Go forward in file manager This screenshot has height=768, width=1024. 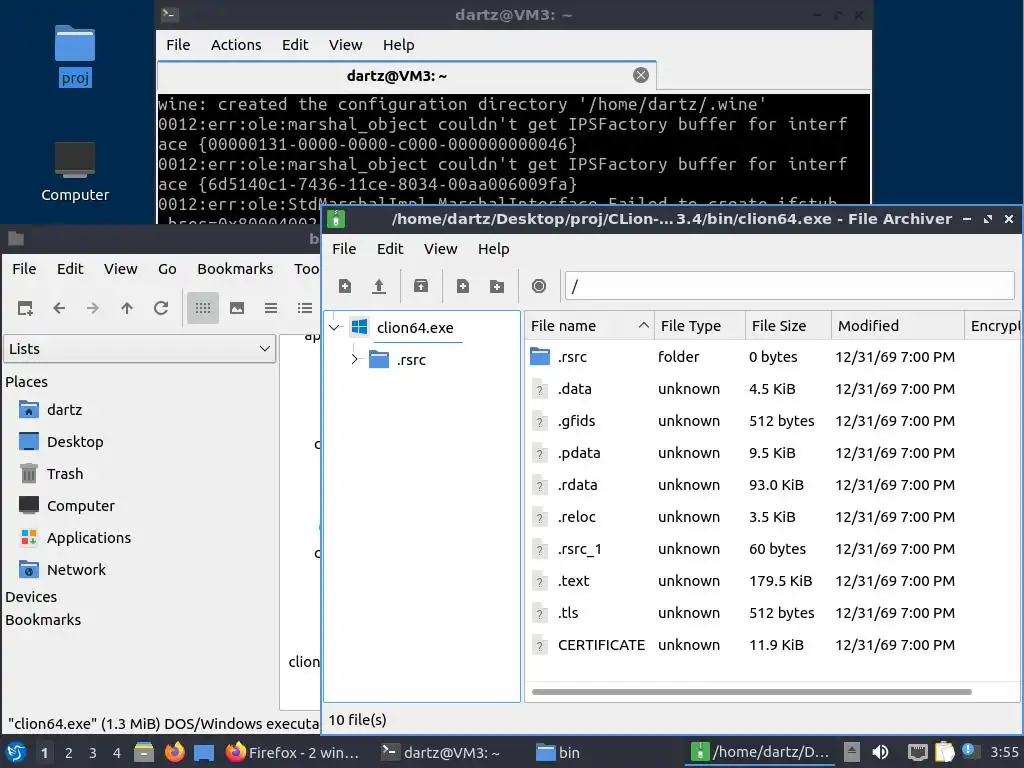click(x=93, y=308)
